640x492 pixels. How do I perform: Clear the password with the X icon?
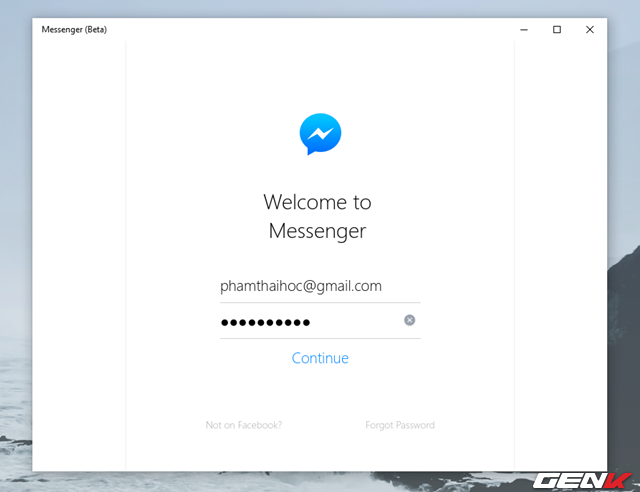pyautogui.click(x=409, y=320)
